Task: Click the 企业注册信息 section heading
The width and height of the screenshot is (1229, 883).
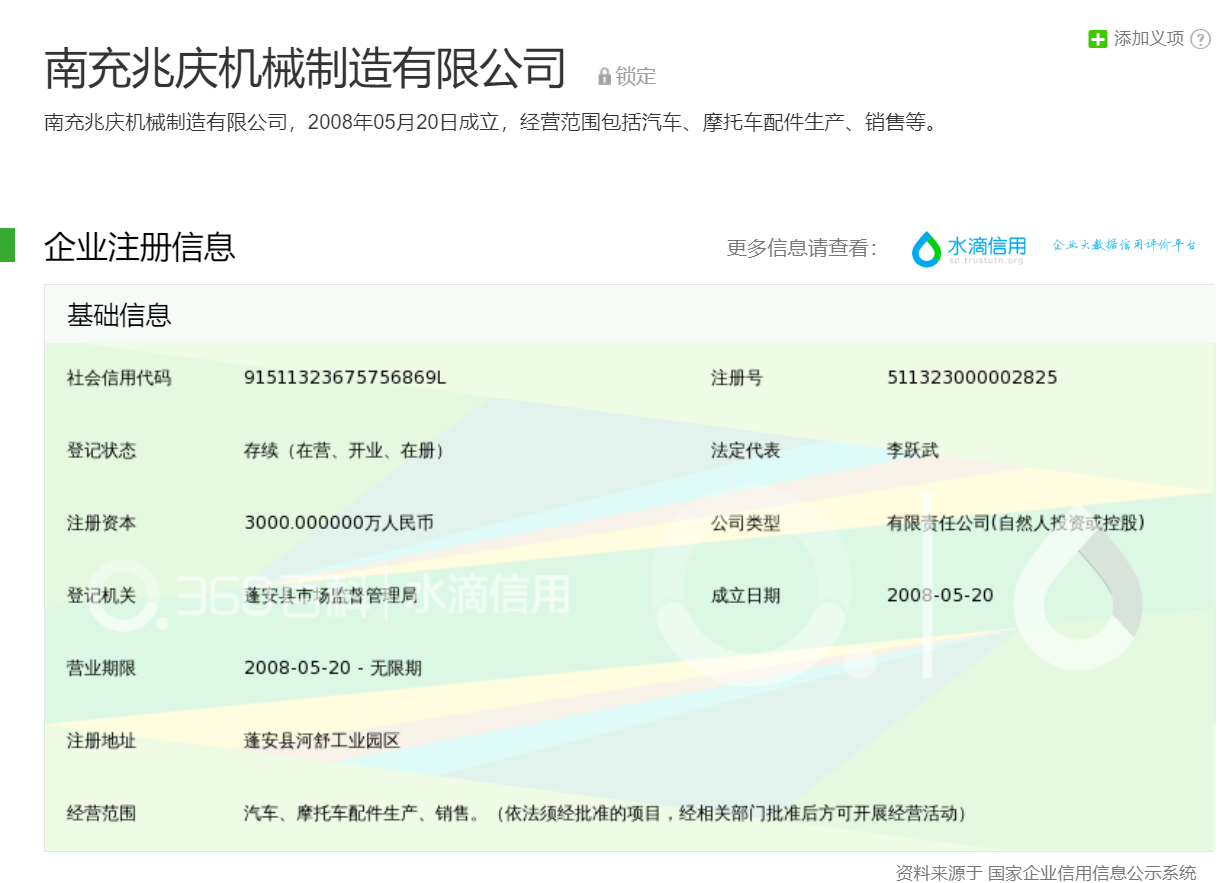Action: [x=140, y=247]
